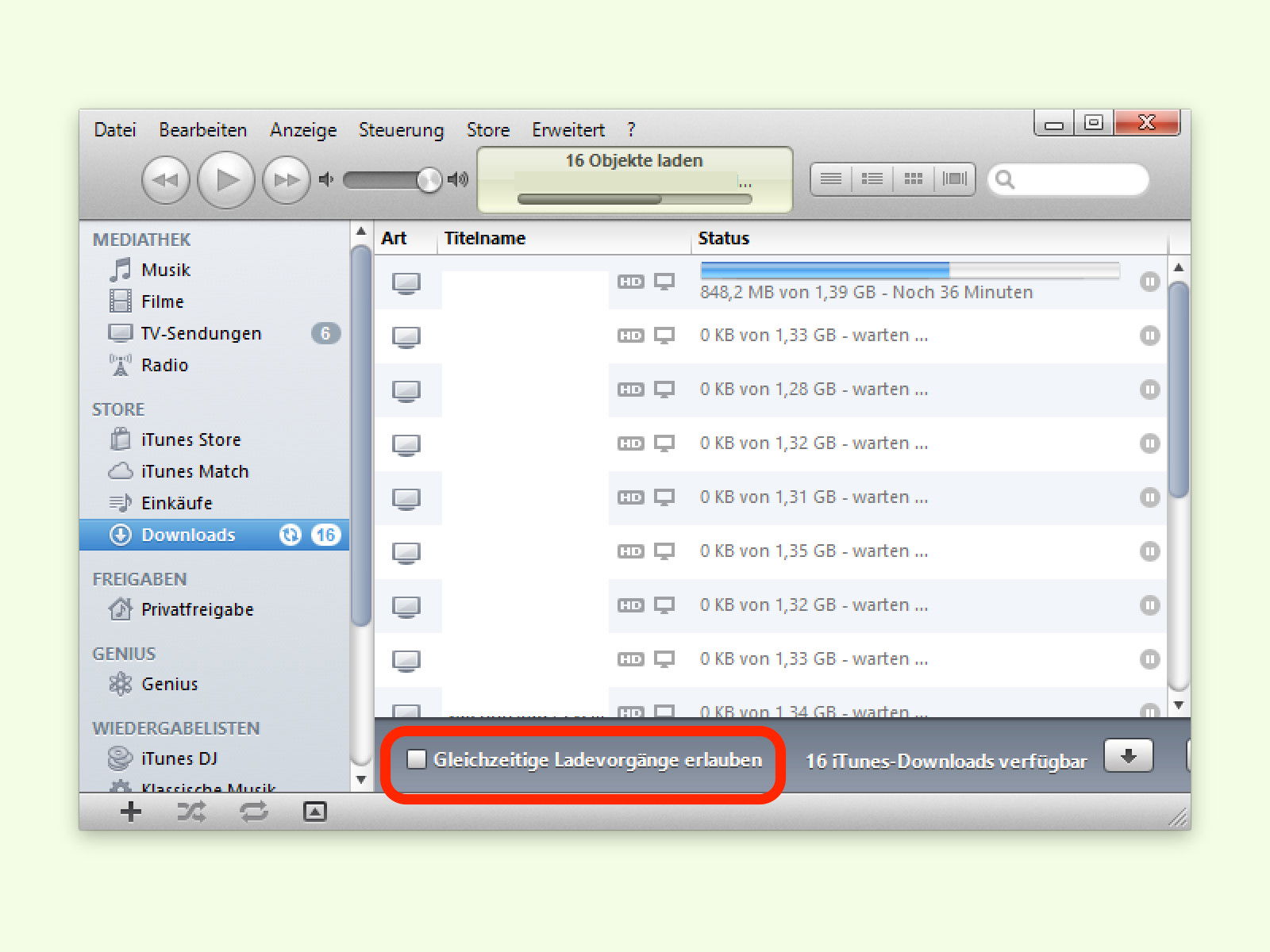Image resolution: width=1270 pixels, height=952 pixels.
Task: Switch to song list view
Action: click(x=831, y=179)
